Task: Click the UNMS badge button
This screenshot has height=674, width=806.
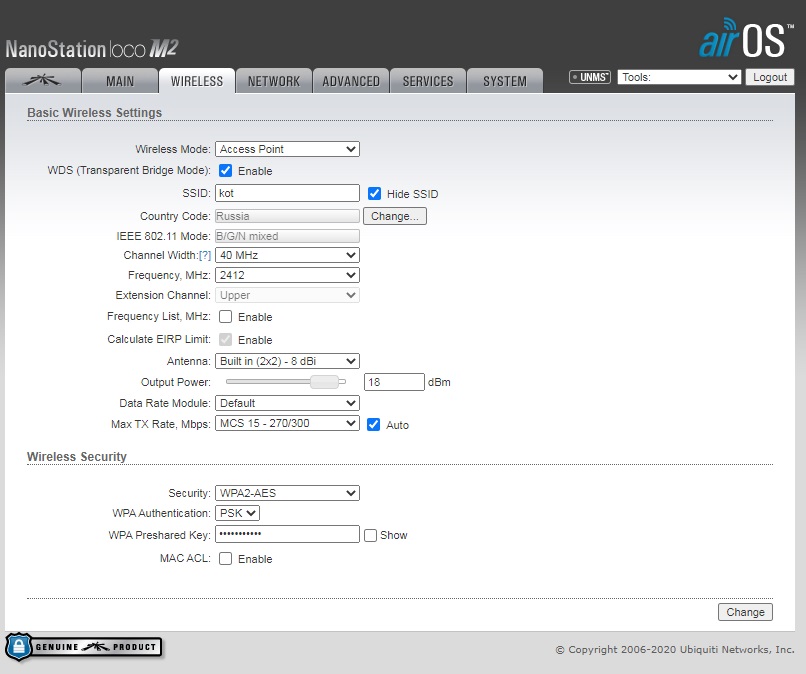Action: (590, 77)
